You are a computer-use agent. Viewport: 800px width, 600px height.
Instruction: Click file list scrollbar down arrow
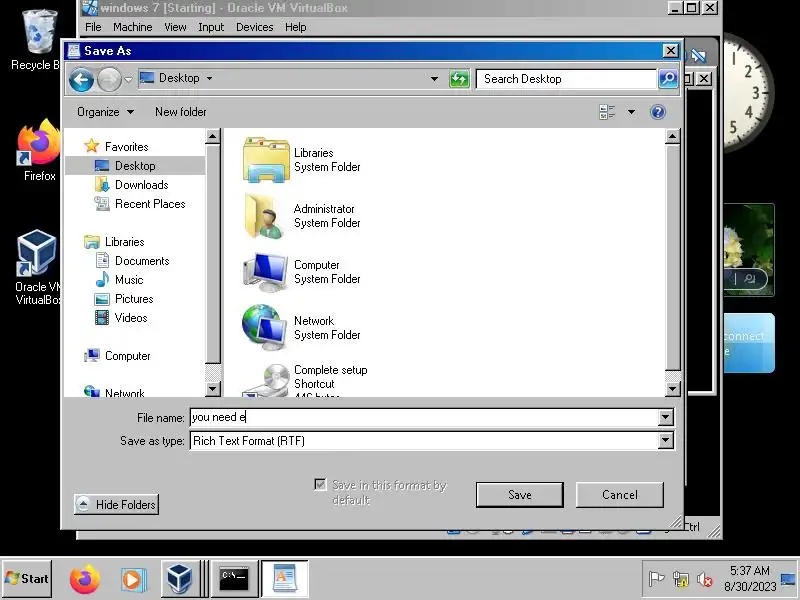(x=672, y=389)
